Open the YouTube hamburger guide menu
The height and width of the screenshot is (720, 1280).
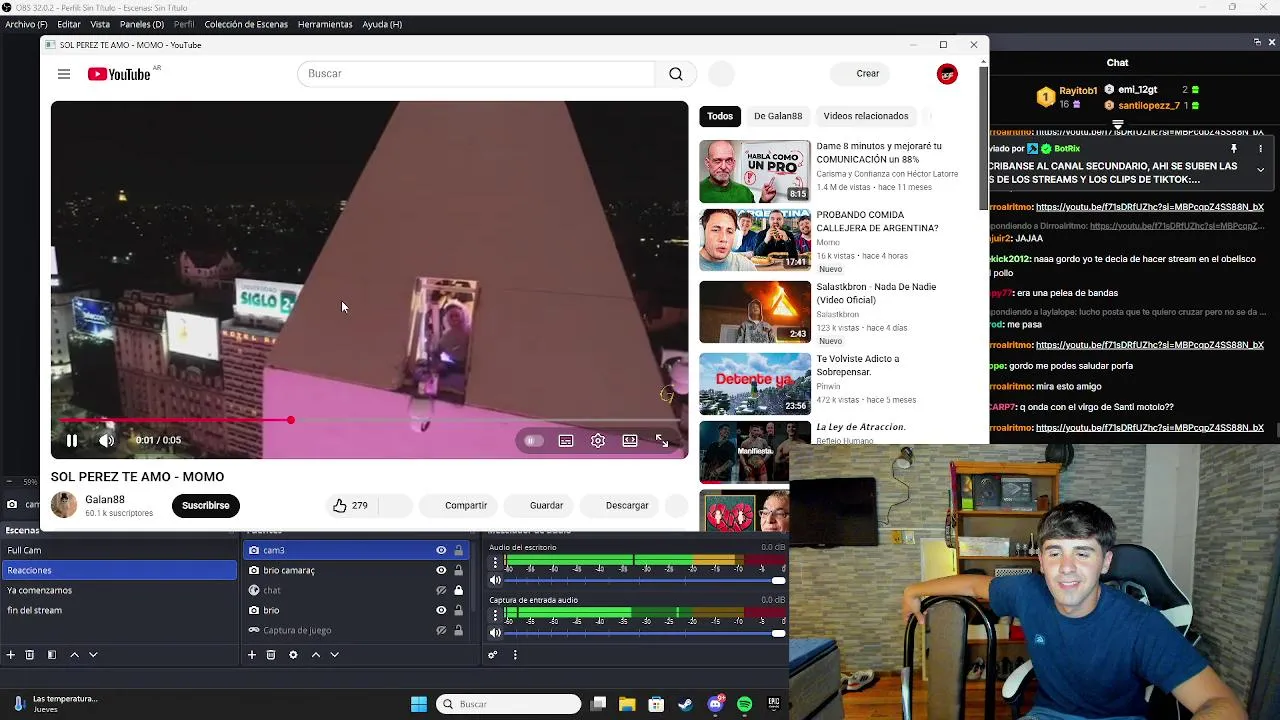(x=64, y=74)
